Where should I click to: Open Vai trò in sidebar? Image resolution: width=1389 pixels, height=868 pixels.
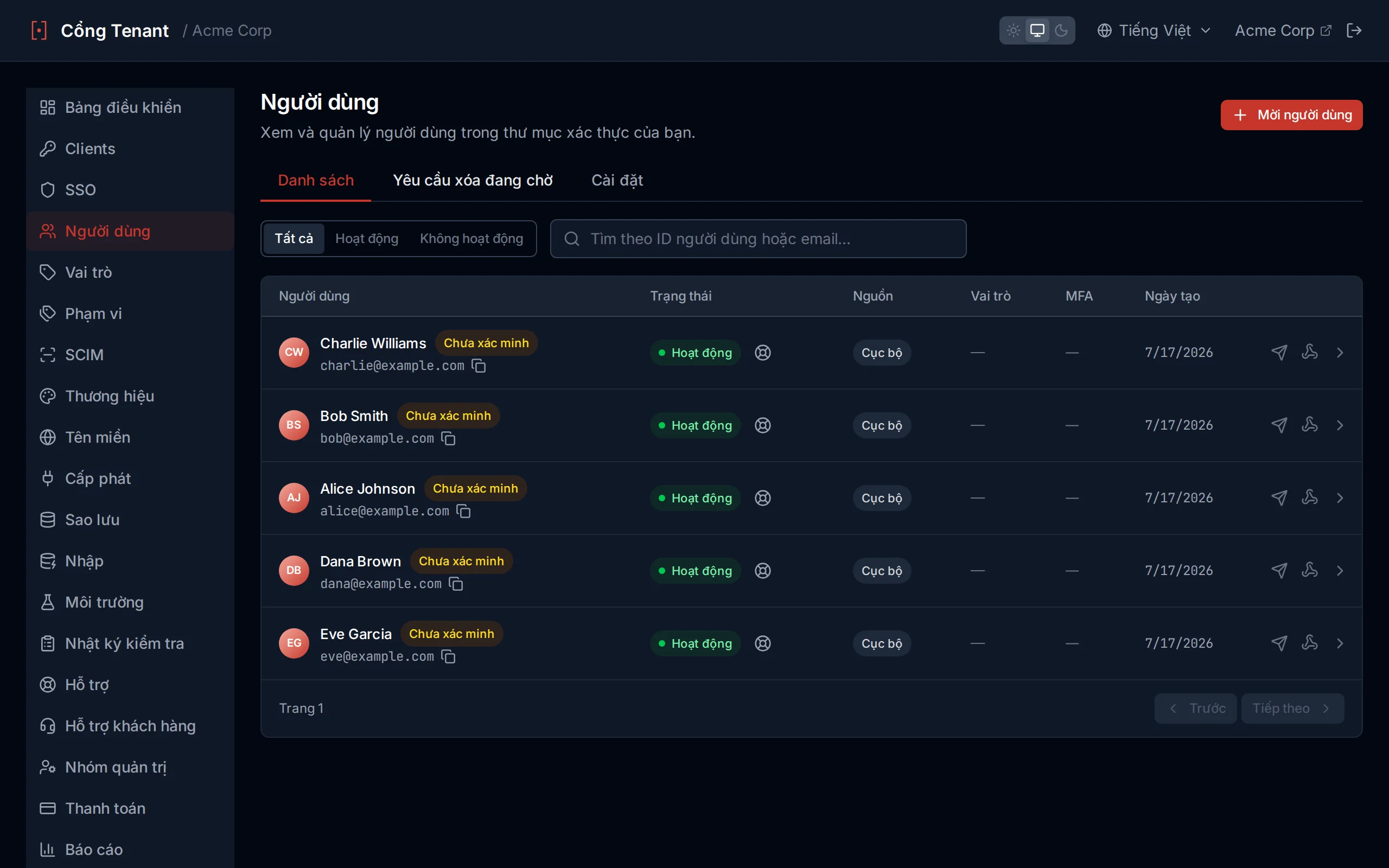tap(130, 272)
